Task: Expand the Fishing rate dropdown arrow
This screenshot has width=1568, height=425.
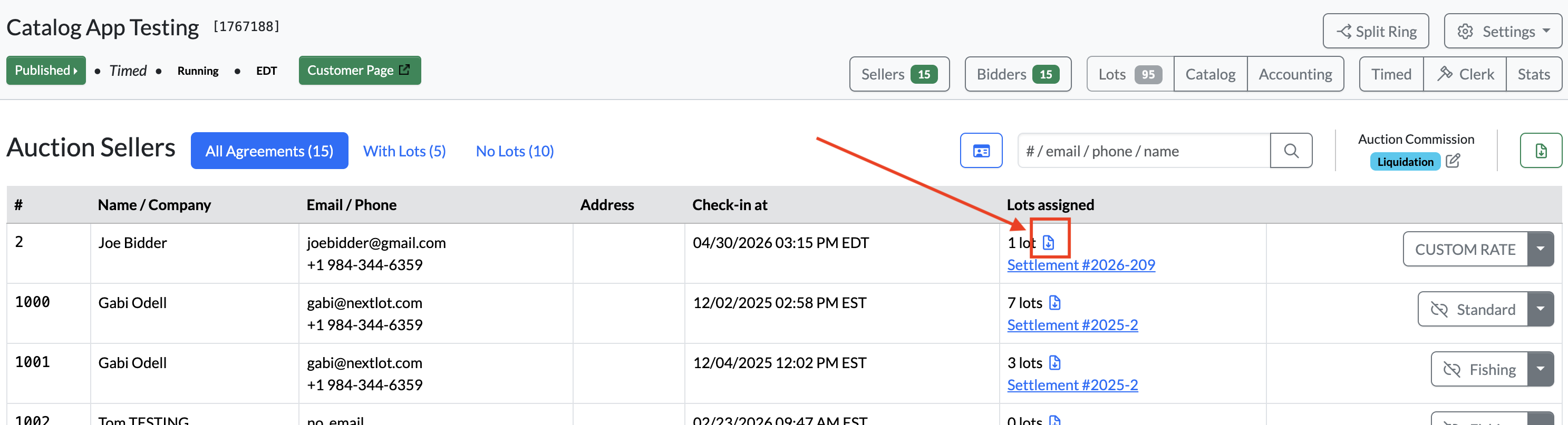Action: pos(1541,369)
